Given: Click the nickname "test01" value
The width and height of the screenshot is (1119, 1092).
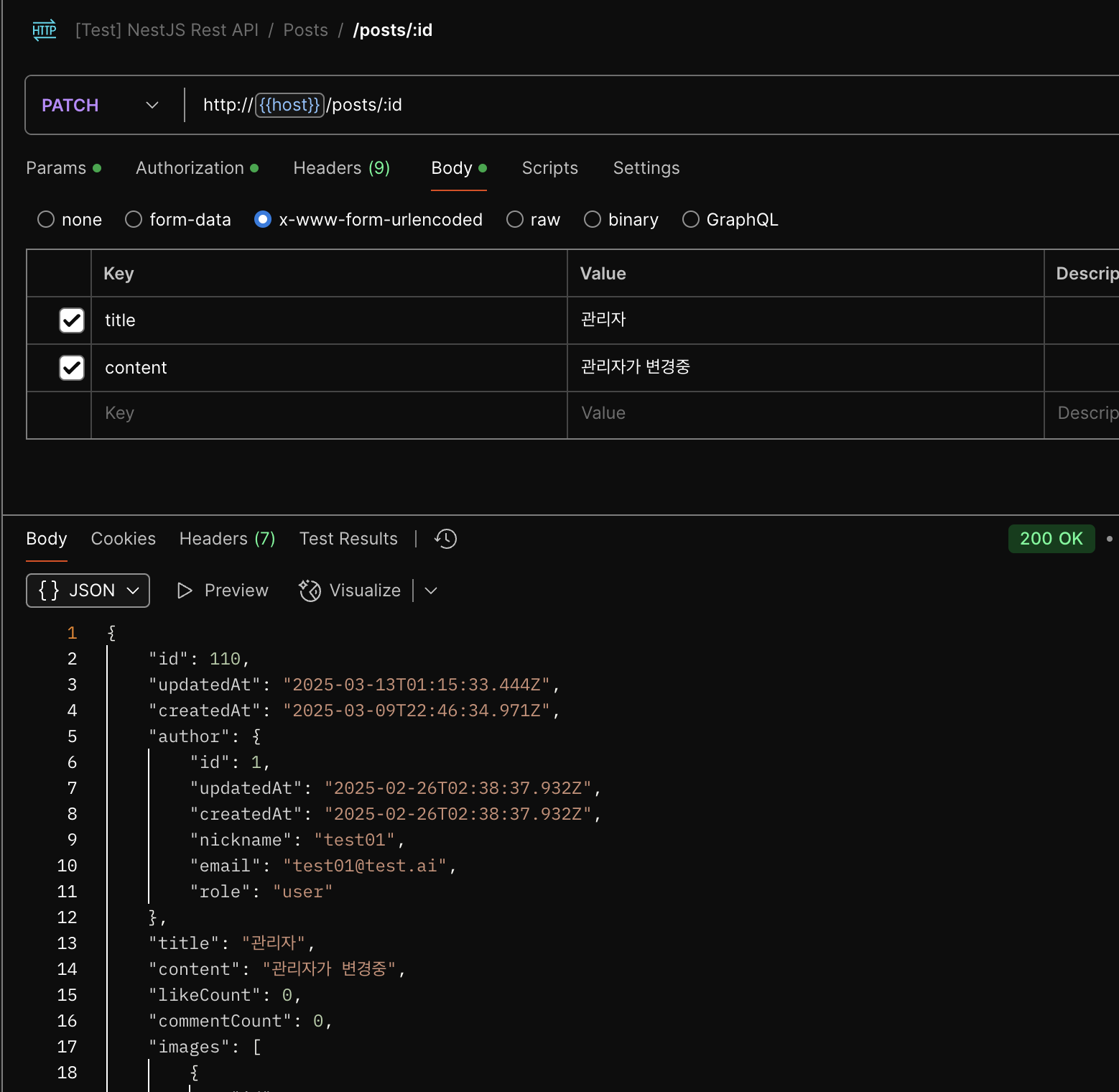Looking at the screenshot, I should tap(355, 840).
